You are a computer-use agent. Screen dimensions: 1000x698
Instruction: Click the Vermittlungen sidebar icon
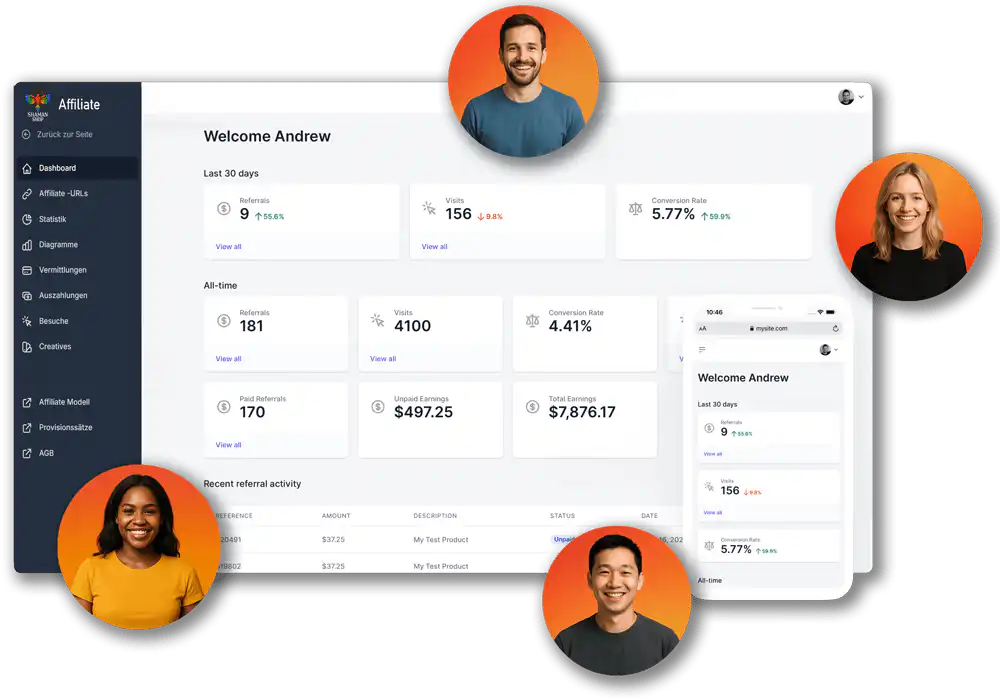[27, 270]
